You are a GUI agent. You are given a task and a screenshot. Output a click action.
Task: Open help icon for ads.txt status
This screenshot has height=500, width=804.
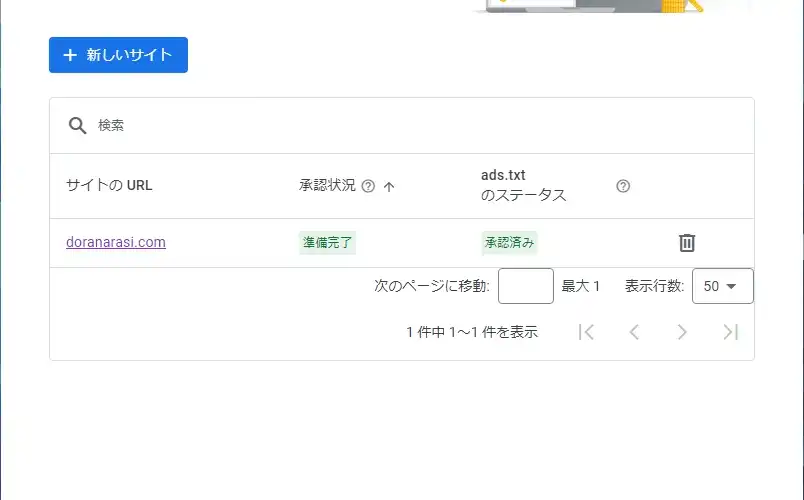tap(623, 186)
